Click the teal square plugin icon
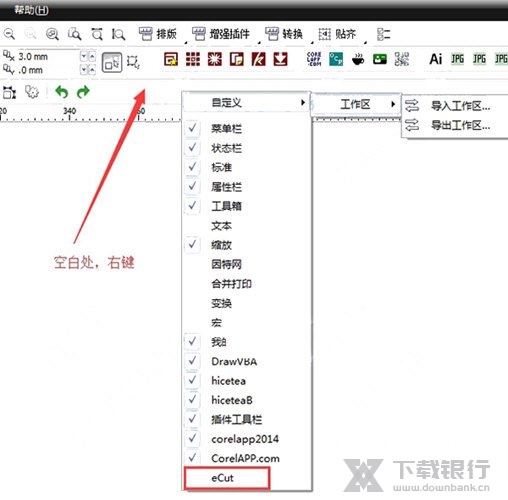This screenshot has height=500, width=508. 336,59
